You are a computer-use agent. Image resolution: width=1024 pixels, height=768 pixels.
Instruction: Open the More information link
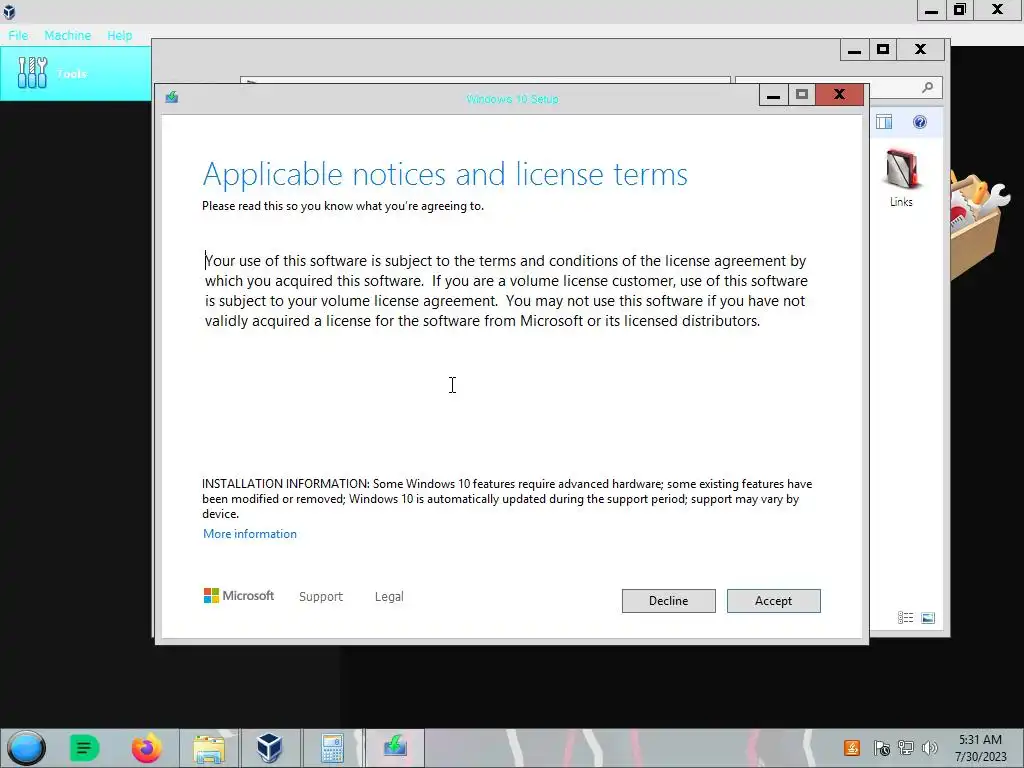249,534
